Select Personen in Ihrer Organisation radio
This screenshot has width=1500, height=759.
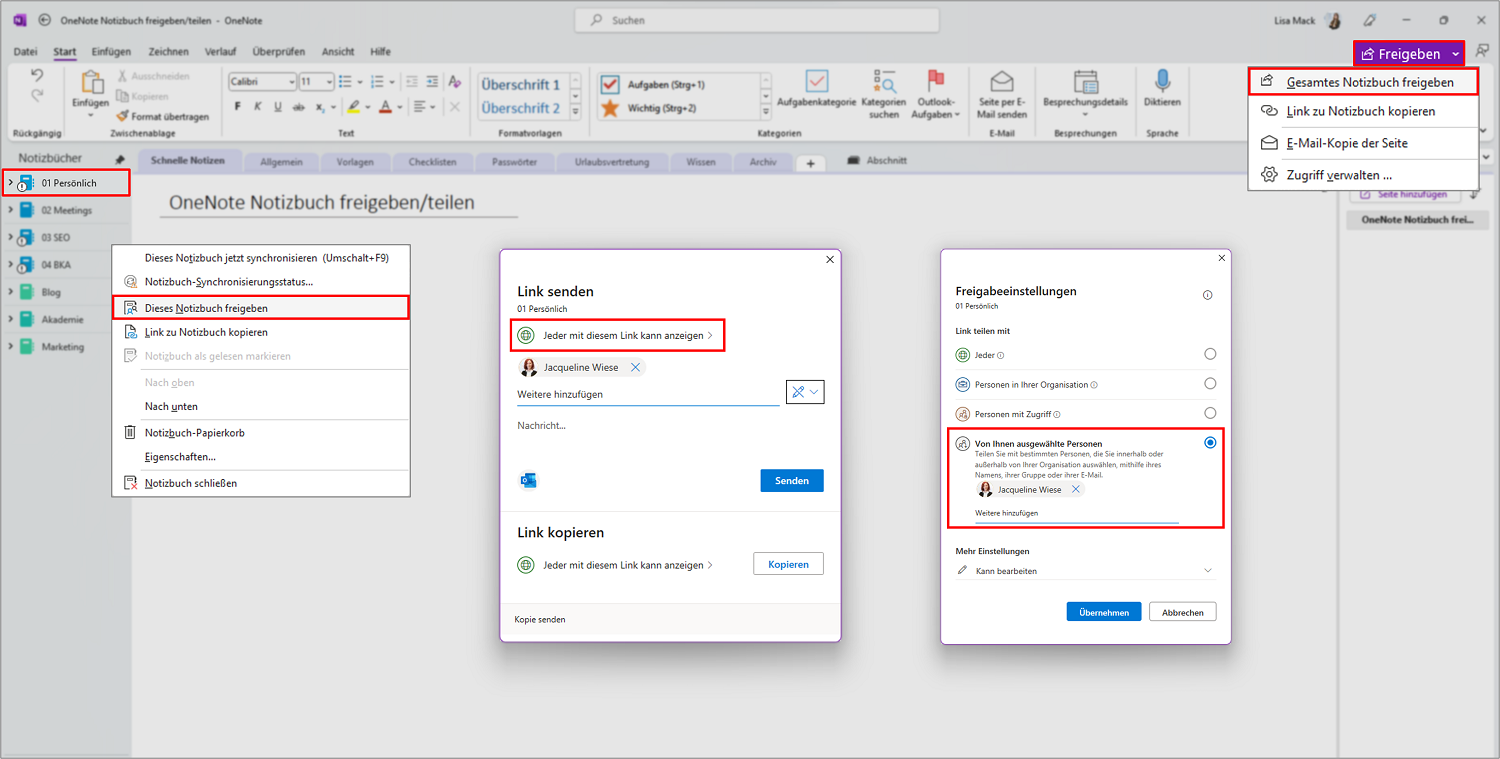[x=1210, y=384]
